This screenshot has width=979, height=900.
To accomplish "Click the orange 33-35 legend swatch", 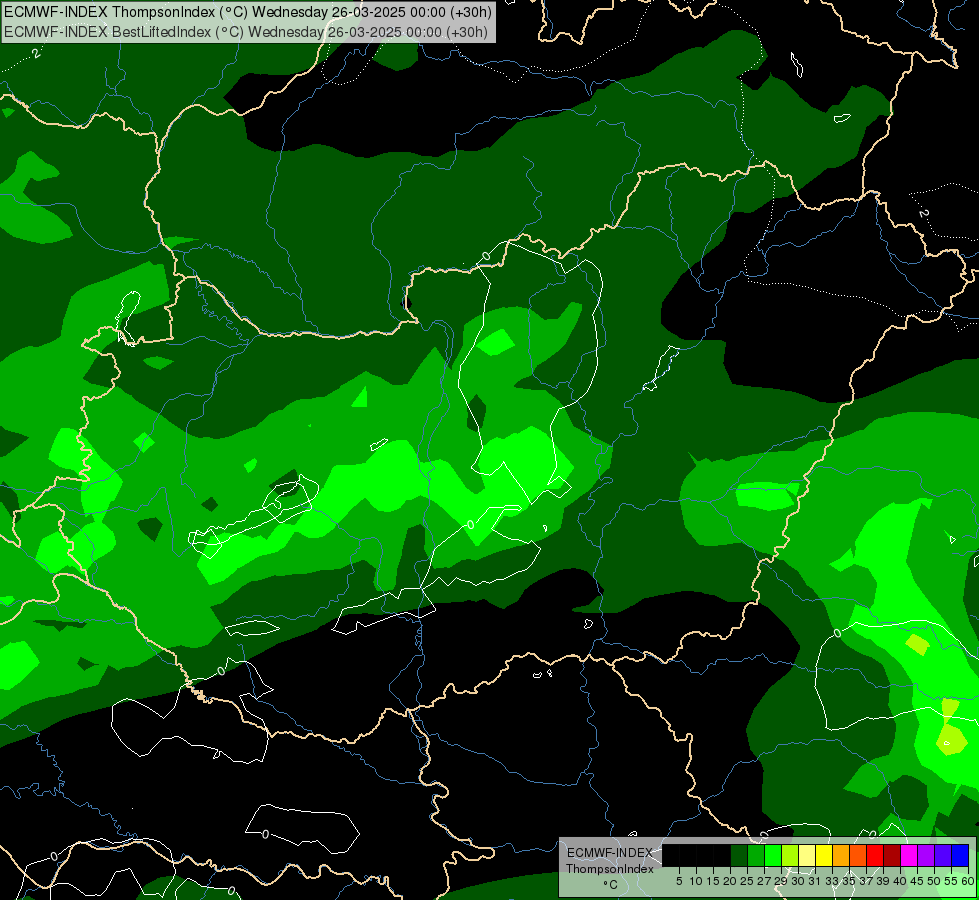I will coord(841,855).
